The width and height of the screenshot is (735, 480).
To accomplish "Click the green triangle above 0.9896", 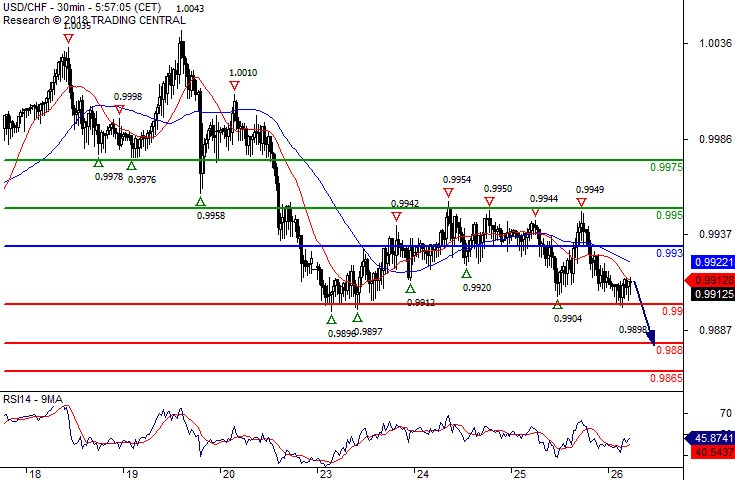I will click(331, 319).
